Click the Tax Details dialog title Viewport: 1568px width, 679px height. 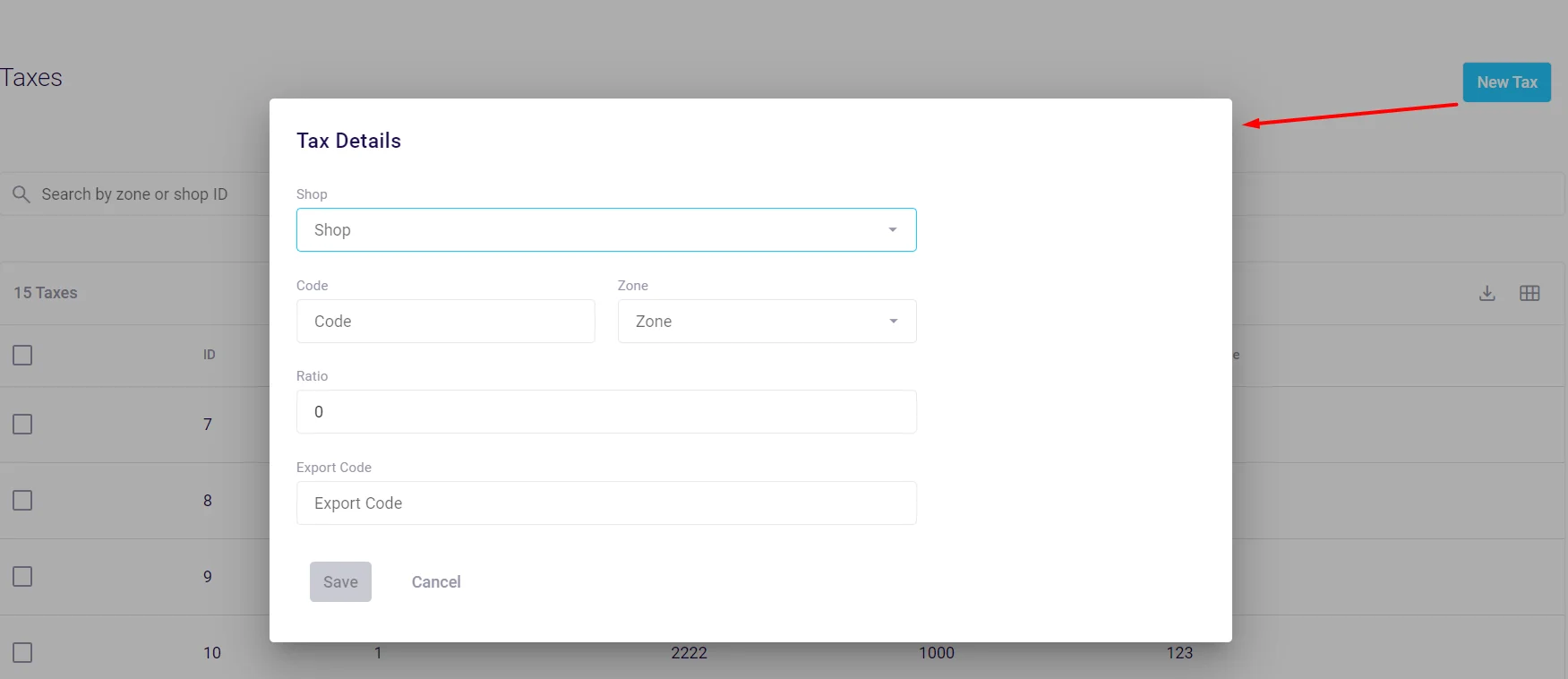coord(348,141)
